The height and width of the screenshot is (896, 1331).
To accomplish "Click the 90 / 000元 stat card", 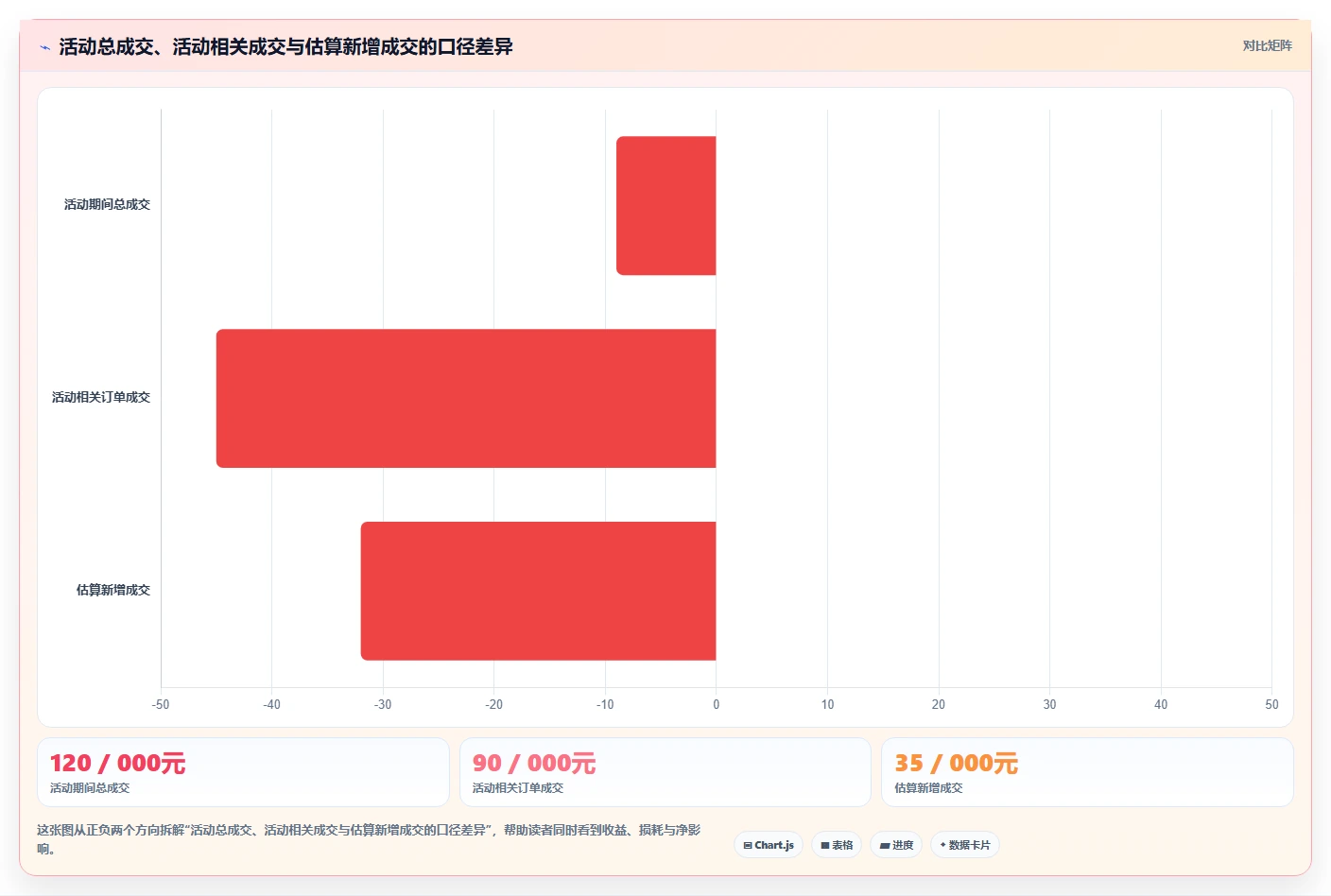I will pyautogui.click(x=665, y=772).
